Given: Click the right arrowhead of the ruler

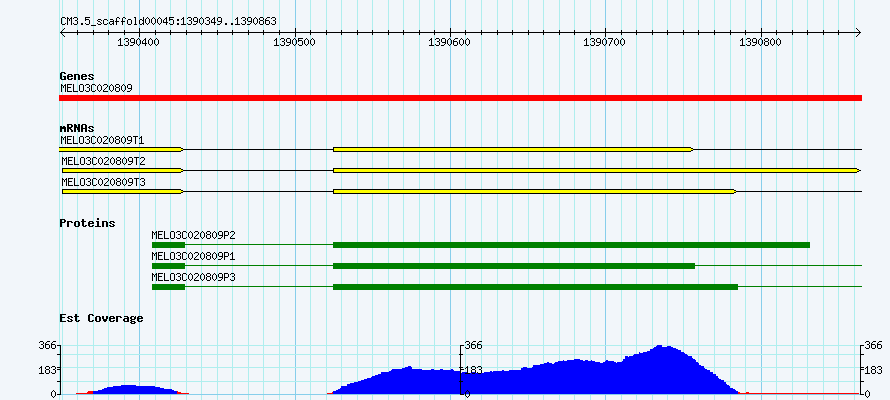Looking at the screenshot, I should (x=858, y=33).
